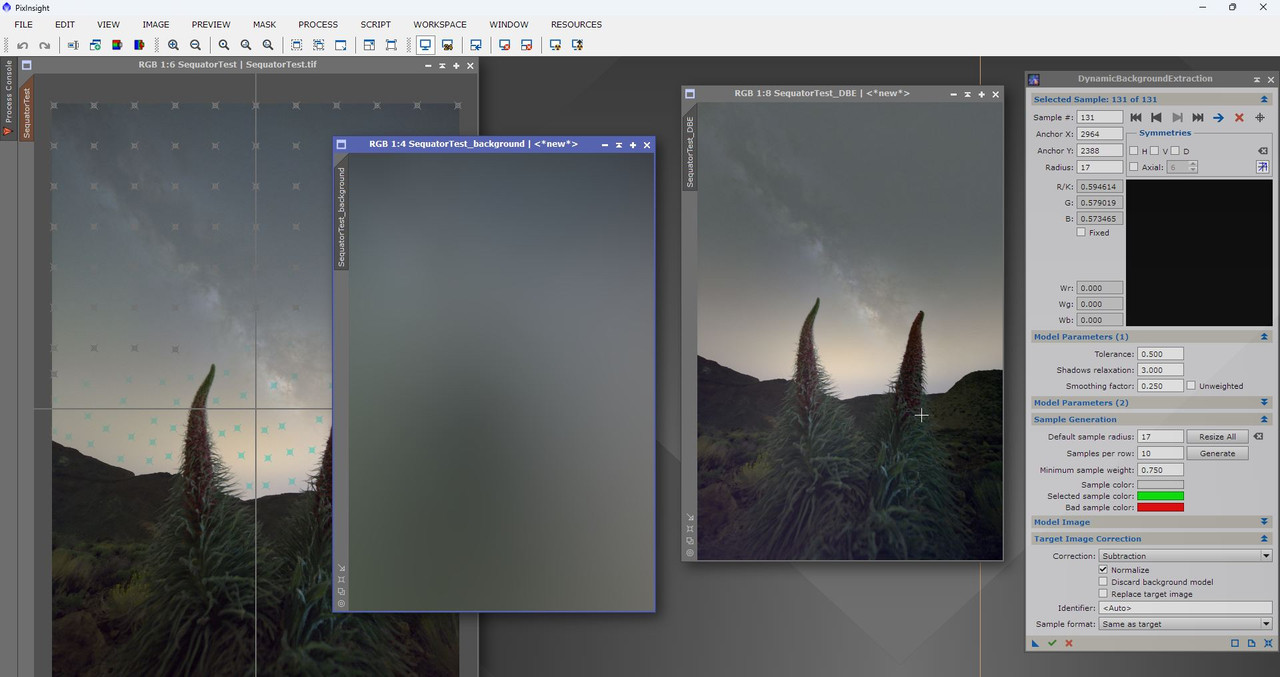Screen dimensions: 1280x677
Task: Click the colorful DBE icon in panel title
Action: click(1034, 79)
